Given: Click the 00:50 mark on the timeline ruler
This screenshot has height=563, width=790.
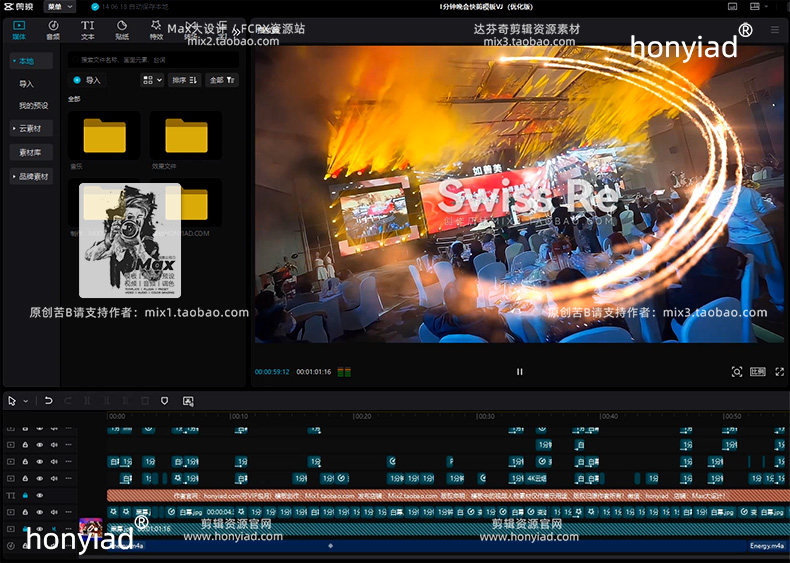Looking at the screenshot, I should pyautogui.click(x=732, y=416).
